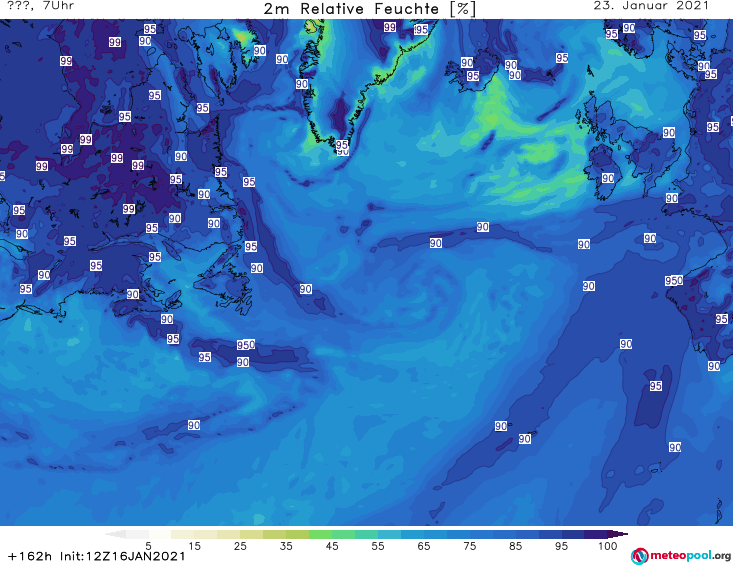Click the '95' tick below the colour scale
Image resolution: width=733 pixels, height=566 pixels.
[x=561, y=546]
